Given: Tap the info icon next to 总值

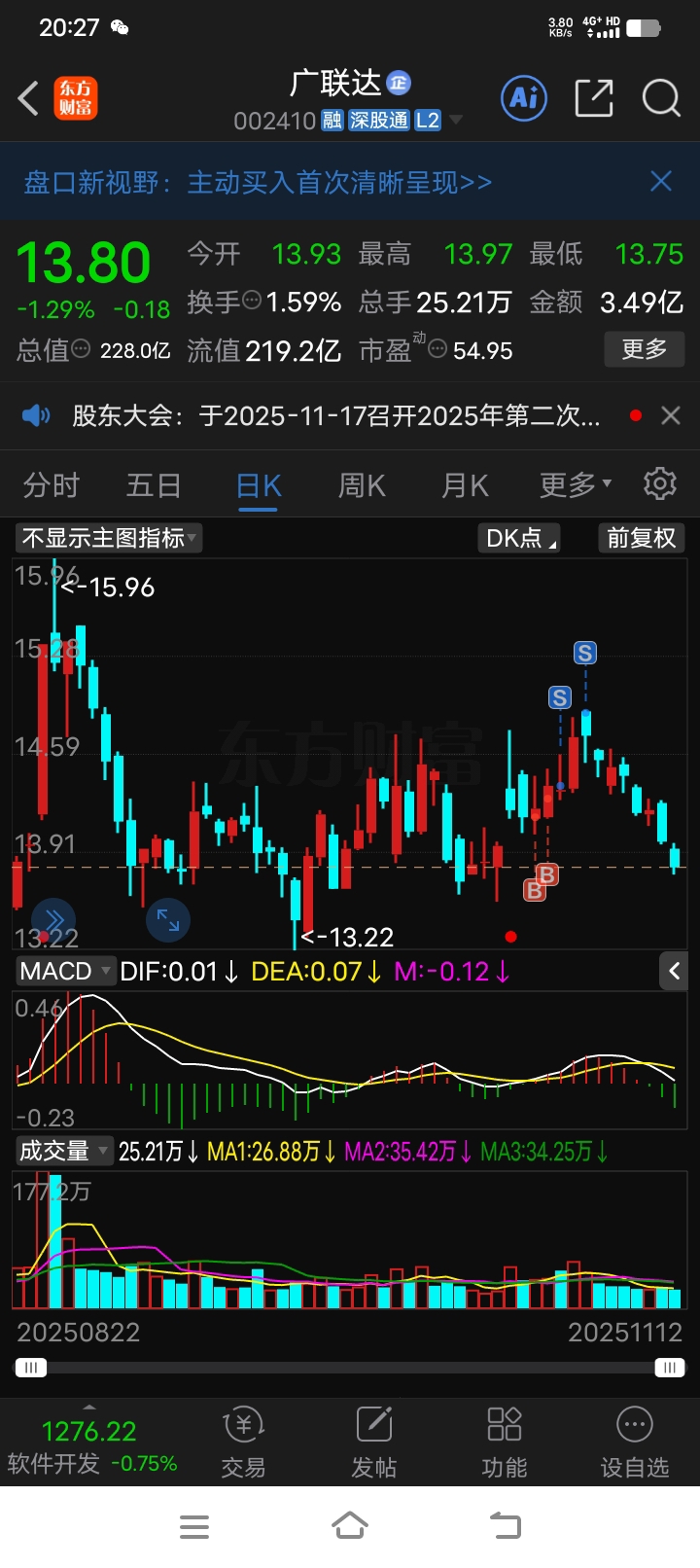Looking at the screenshot, I should click(x=81, y=348).
